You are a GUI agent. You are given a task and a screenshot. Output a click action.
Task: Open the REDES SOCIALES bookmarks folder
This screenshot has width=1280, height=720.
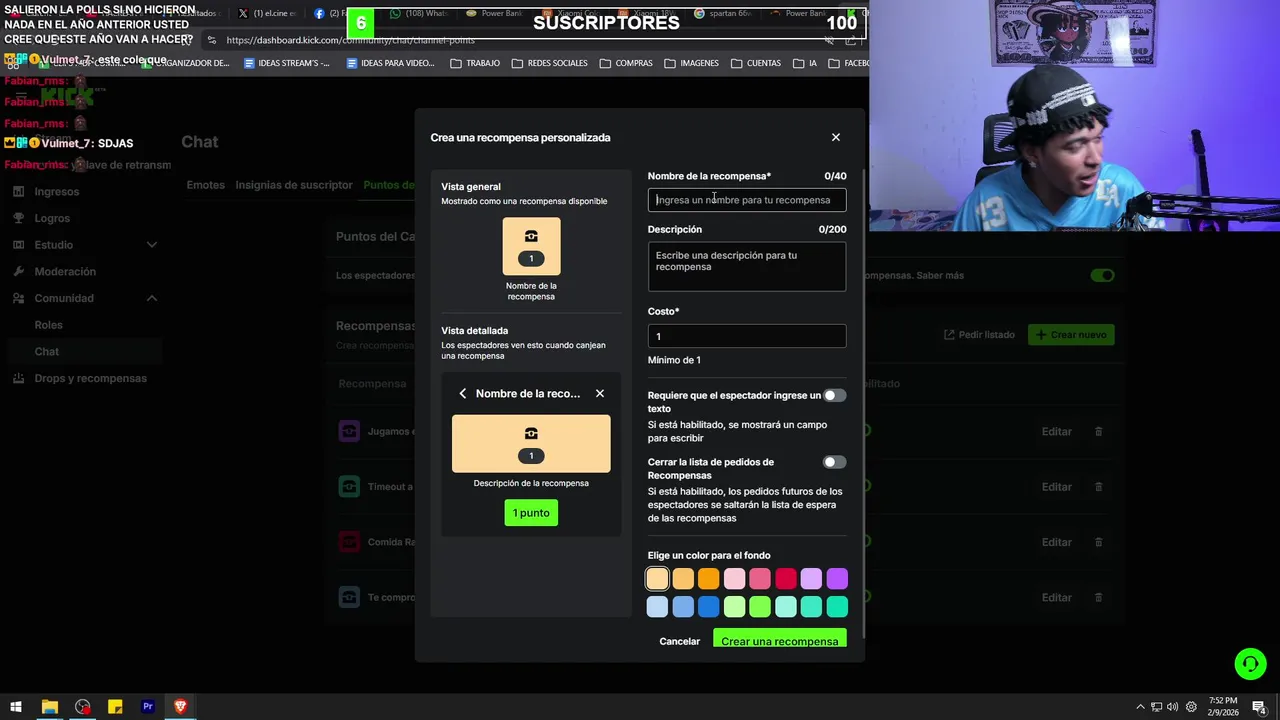549,63
